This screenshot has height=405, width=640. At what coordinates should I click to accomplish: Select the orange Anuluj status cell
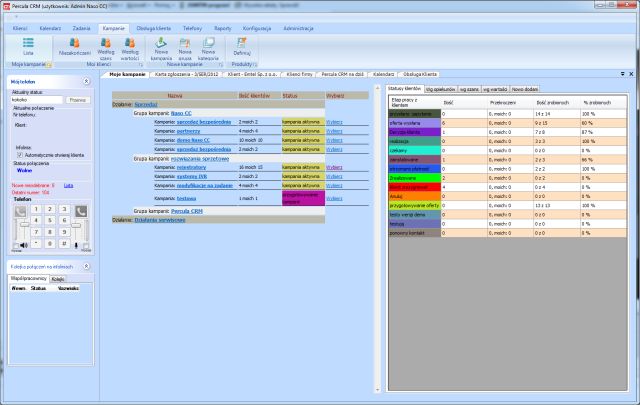coord(414,196)
